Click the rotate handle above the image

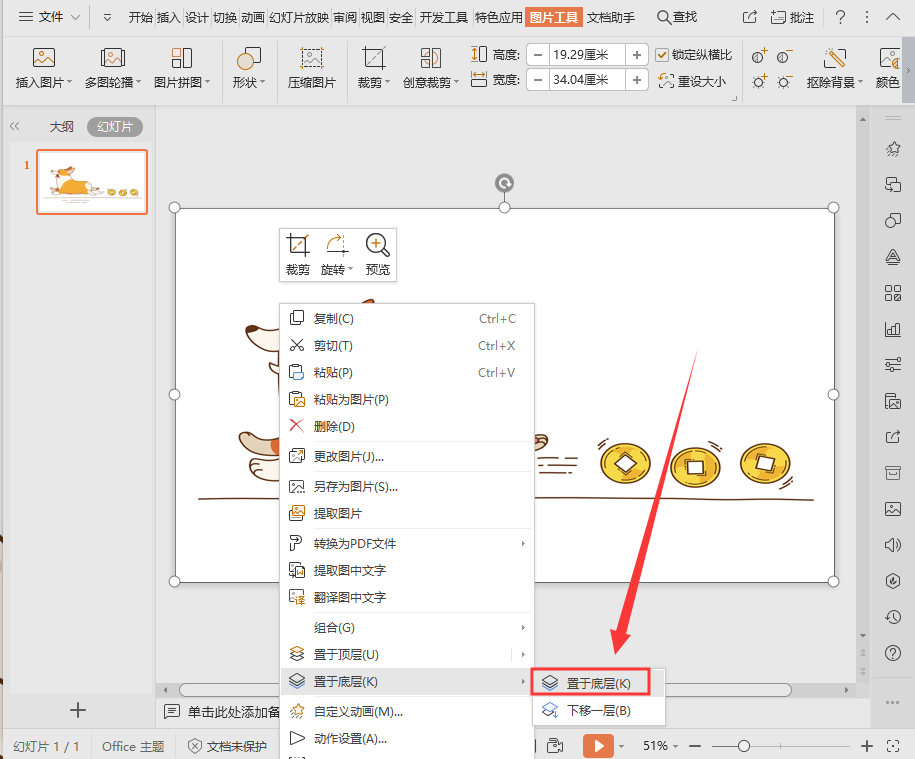pyautogui.click(x=505, y=183)
